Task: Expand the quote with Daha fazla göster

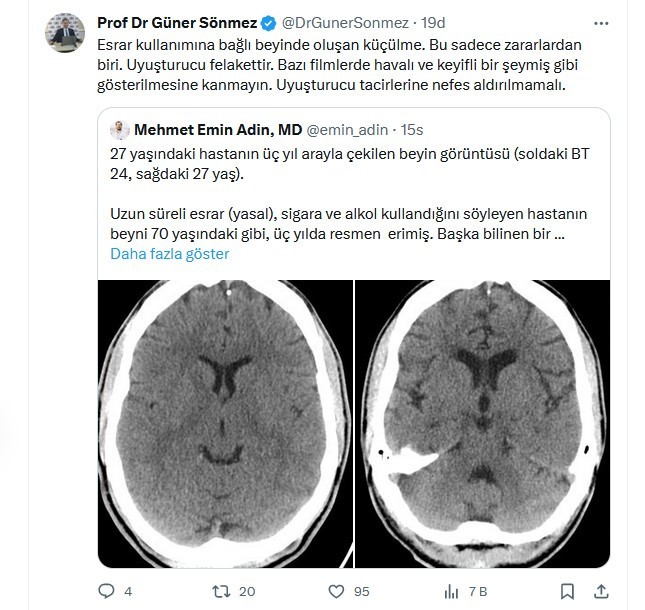Action: [169, 254]
